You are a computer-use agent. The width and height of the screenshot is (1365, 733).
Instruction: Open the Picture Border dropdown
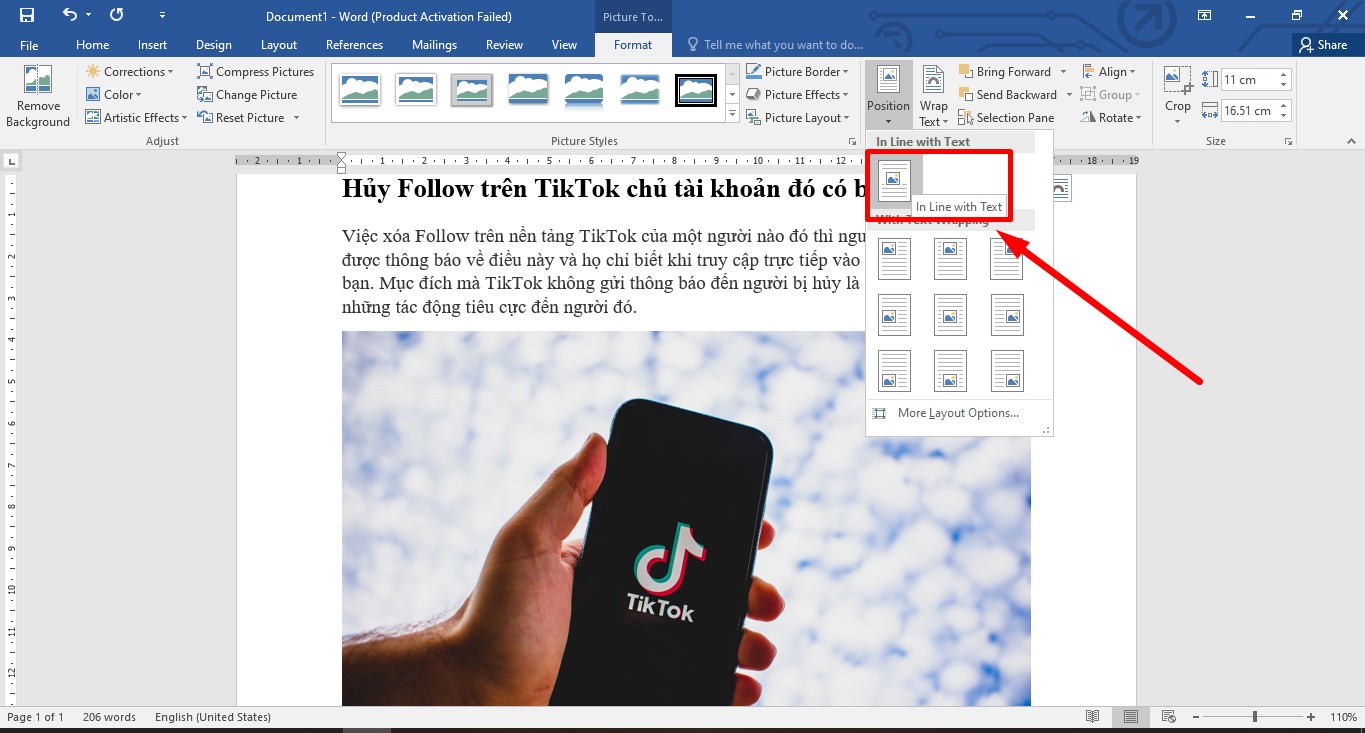click(x=798, y=72)
